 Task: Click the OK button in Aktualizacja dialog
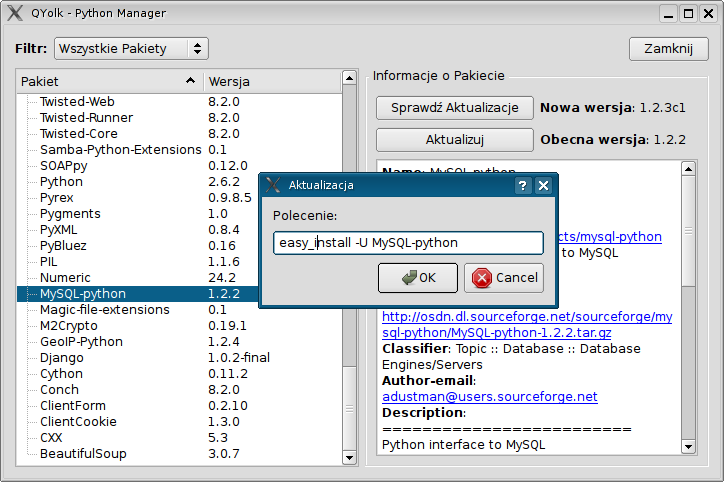coord(418,277)
